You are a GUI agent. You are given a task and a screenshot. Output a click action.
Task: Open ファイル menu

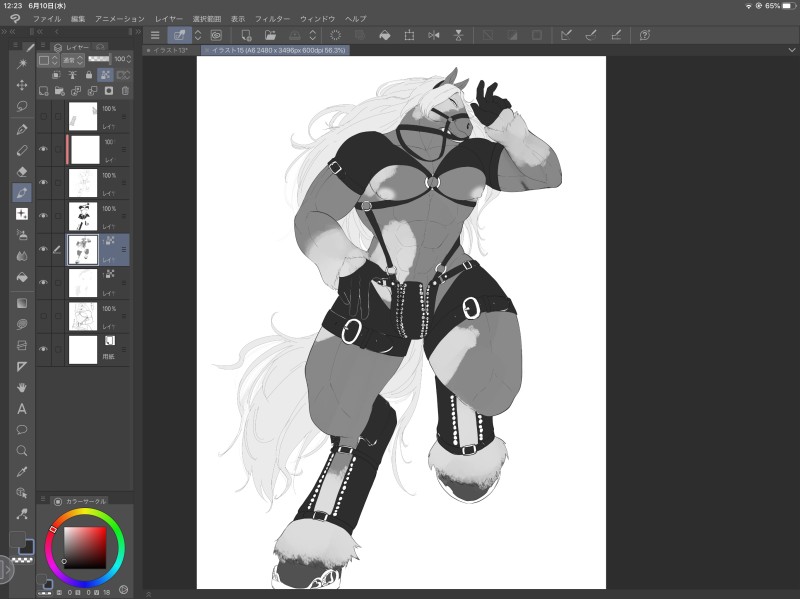47,19
